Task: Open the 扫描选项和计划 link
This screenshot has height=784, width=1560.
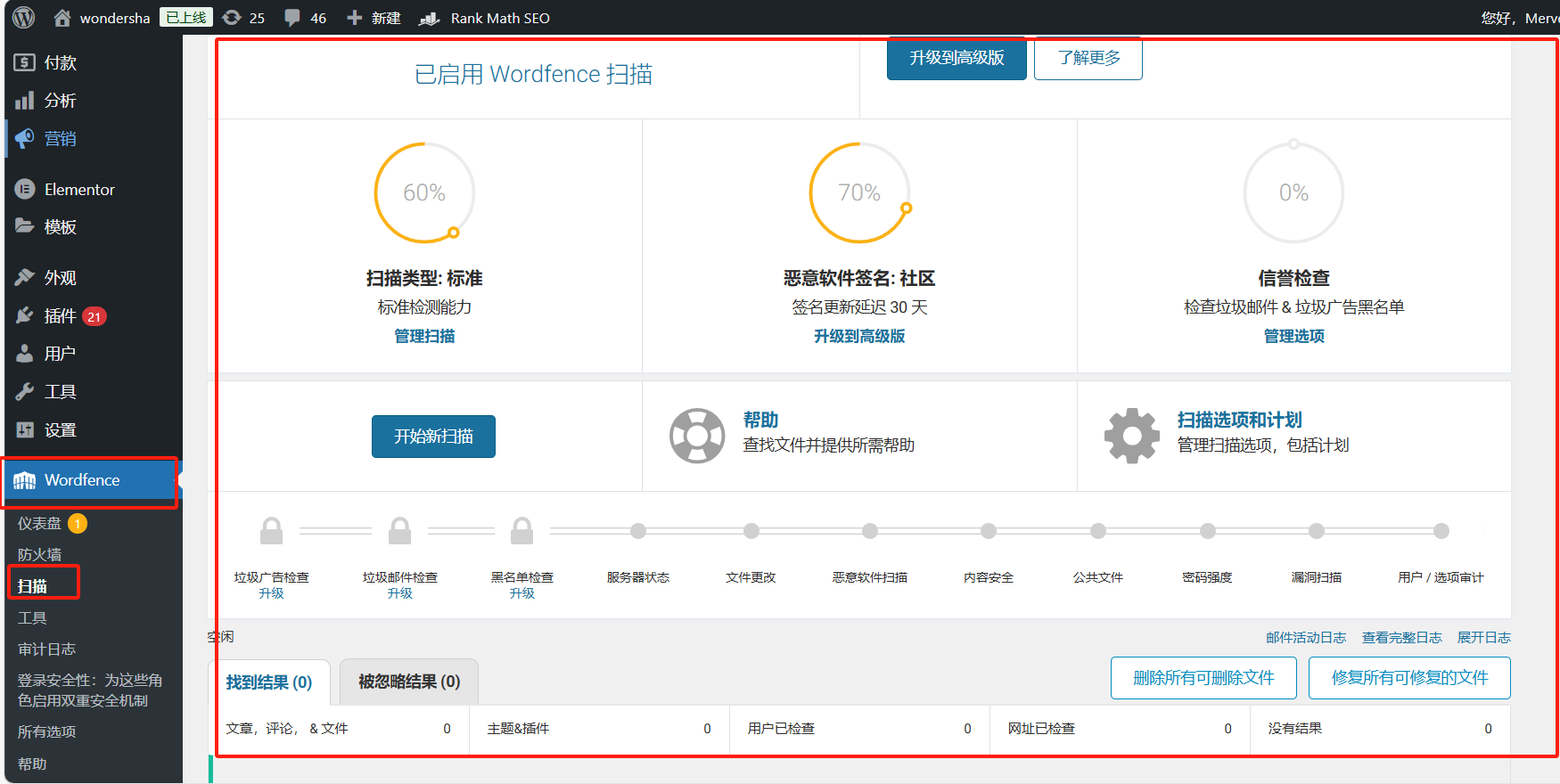Action: [x=1239, y=420]
